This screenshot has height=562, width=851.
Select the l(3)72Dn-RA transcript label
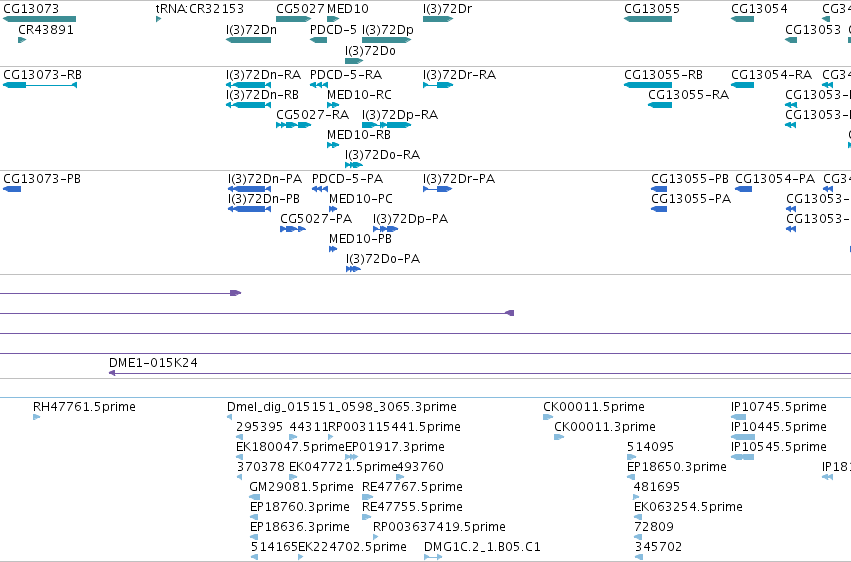(263, 75)
